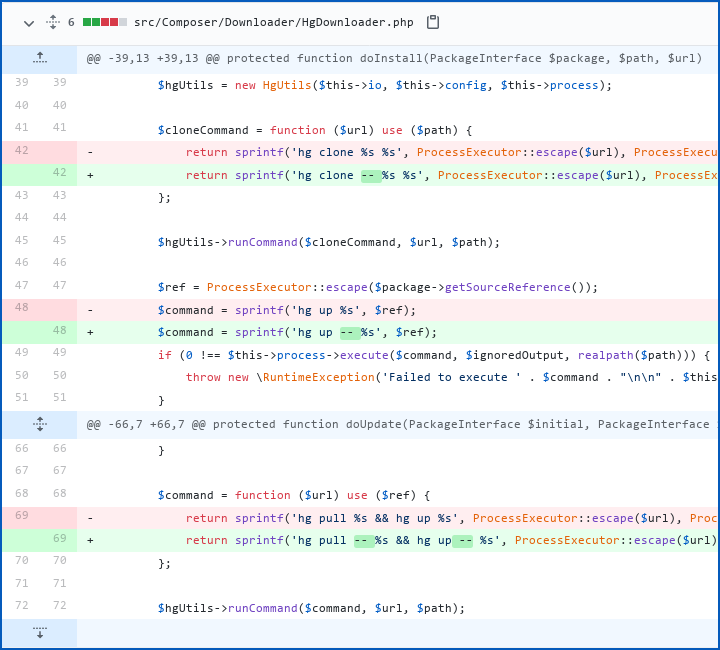Select deleted line number 48
720x650 pixels.
coord(22,309)
